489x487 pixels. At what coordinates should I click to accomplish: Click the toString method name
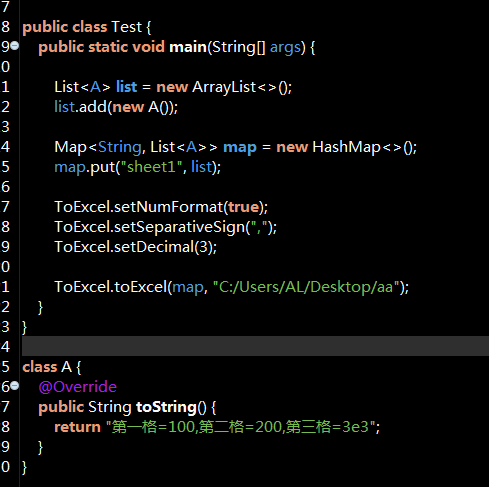coord(166,407)
